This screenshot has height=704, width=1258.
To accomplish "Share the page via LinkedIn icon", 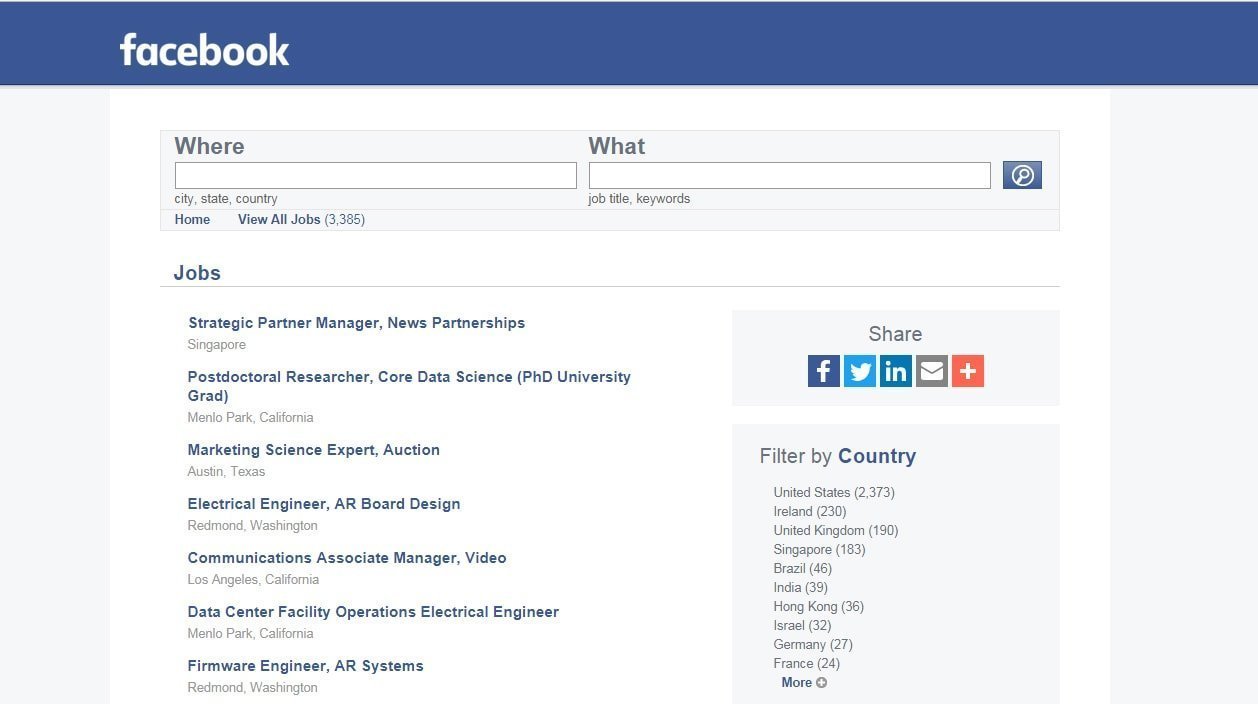I will tap(895, 371).
